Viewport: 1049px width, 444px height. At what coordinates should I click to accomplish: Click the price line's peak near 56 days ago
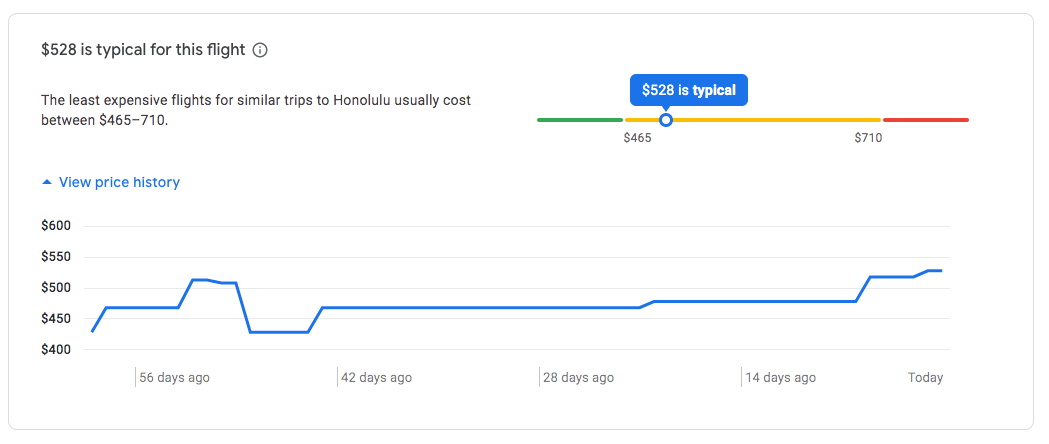pyautogui.click(x=201, y=280)
